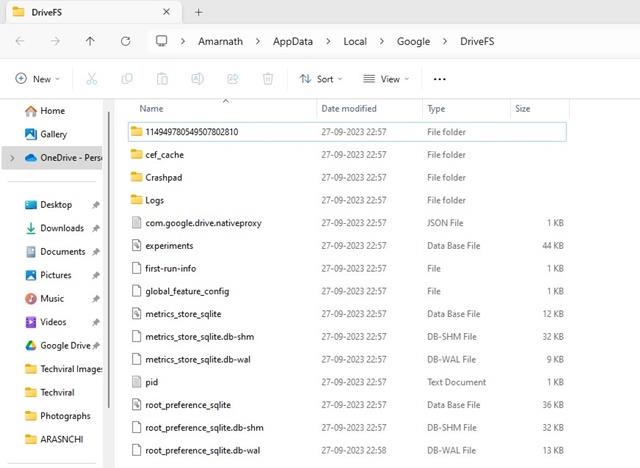Screen dimensions: 640x468
Task: Click the This PC monitor icon in address bar
Action: pyautogui.click(x=162, y=41)
